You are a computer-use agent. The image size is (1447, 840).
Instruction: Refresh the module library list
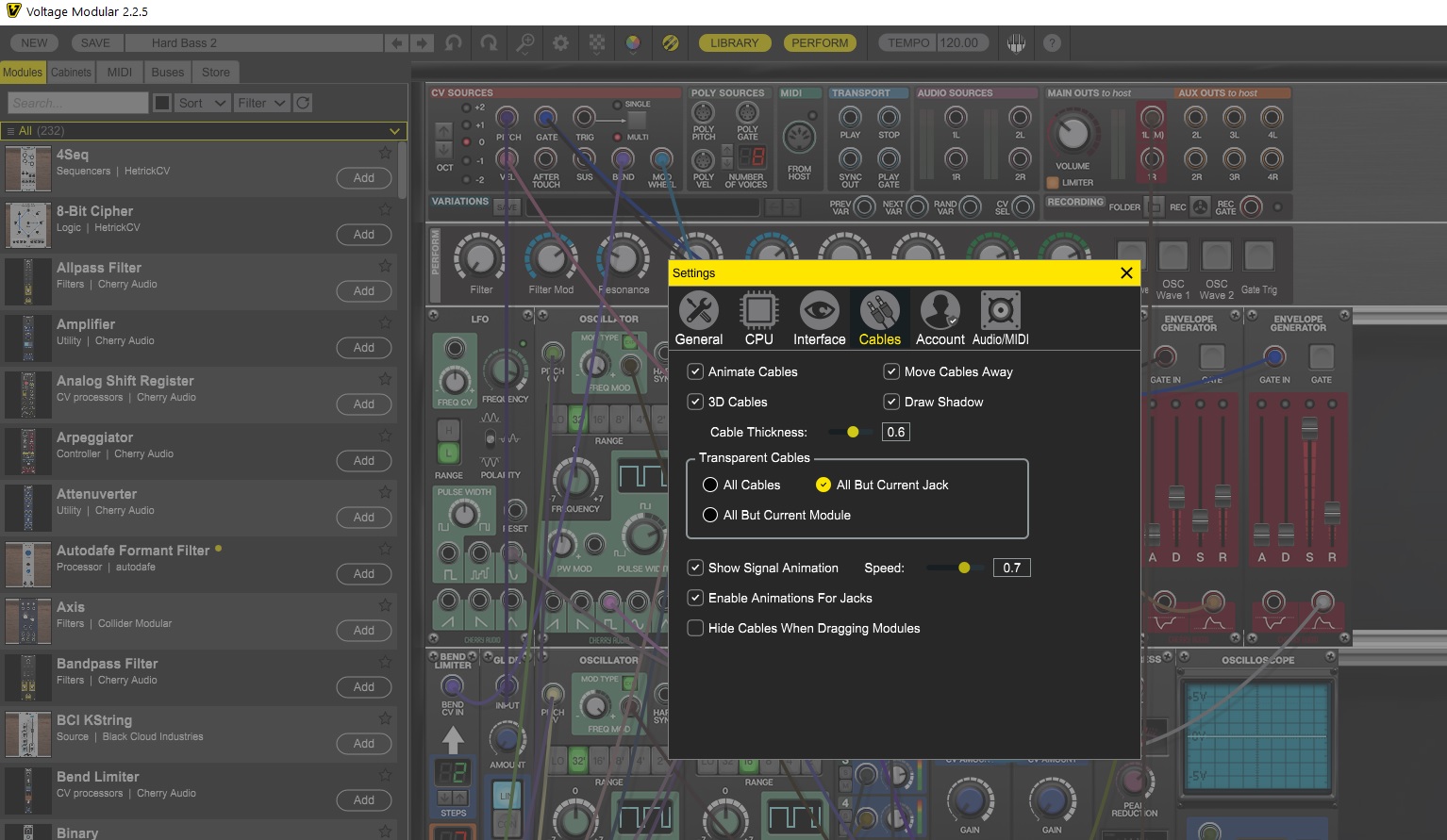[x=303, y=103]
